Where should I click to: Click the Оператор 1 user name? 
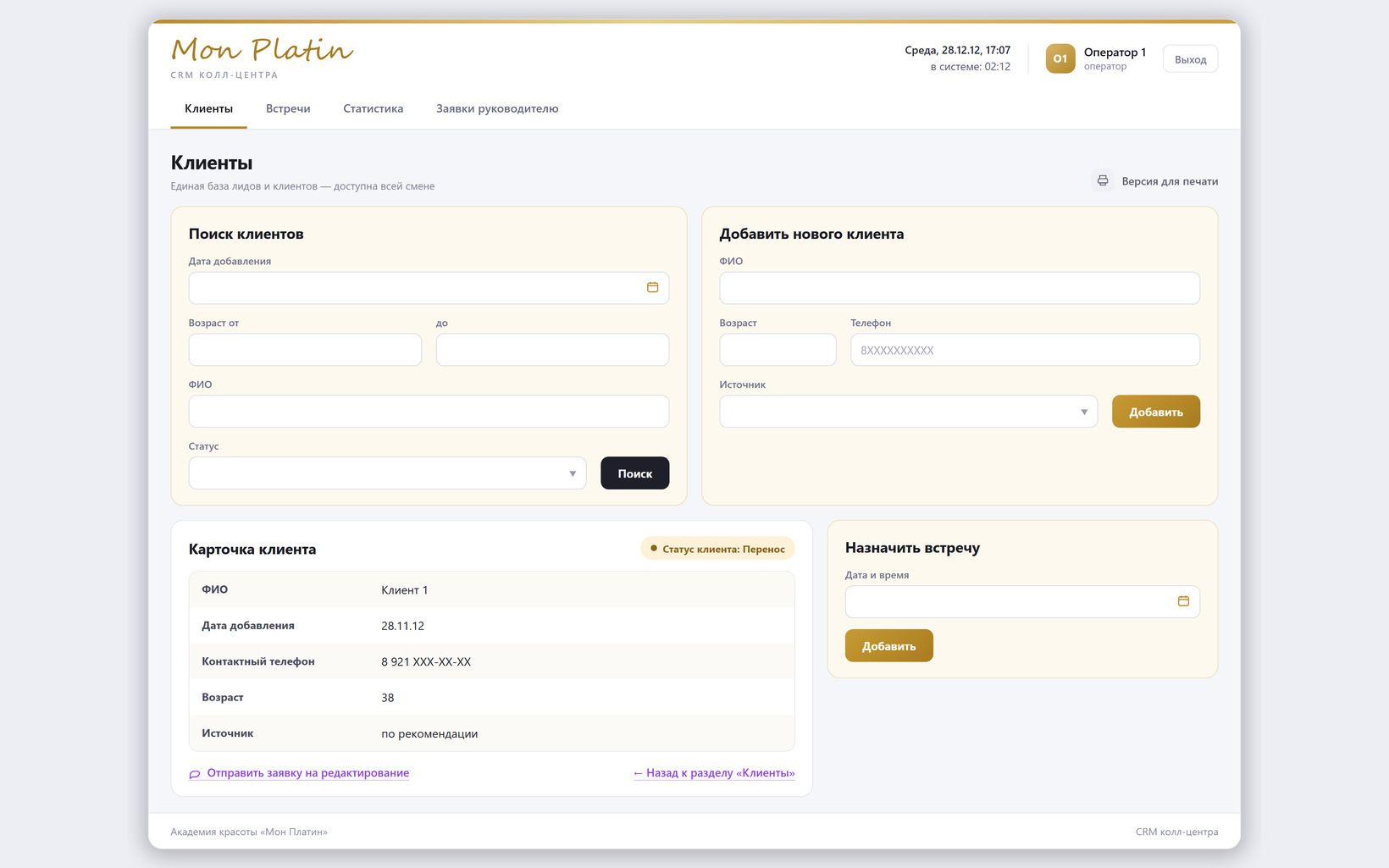click(1115, 53)
